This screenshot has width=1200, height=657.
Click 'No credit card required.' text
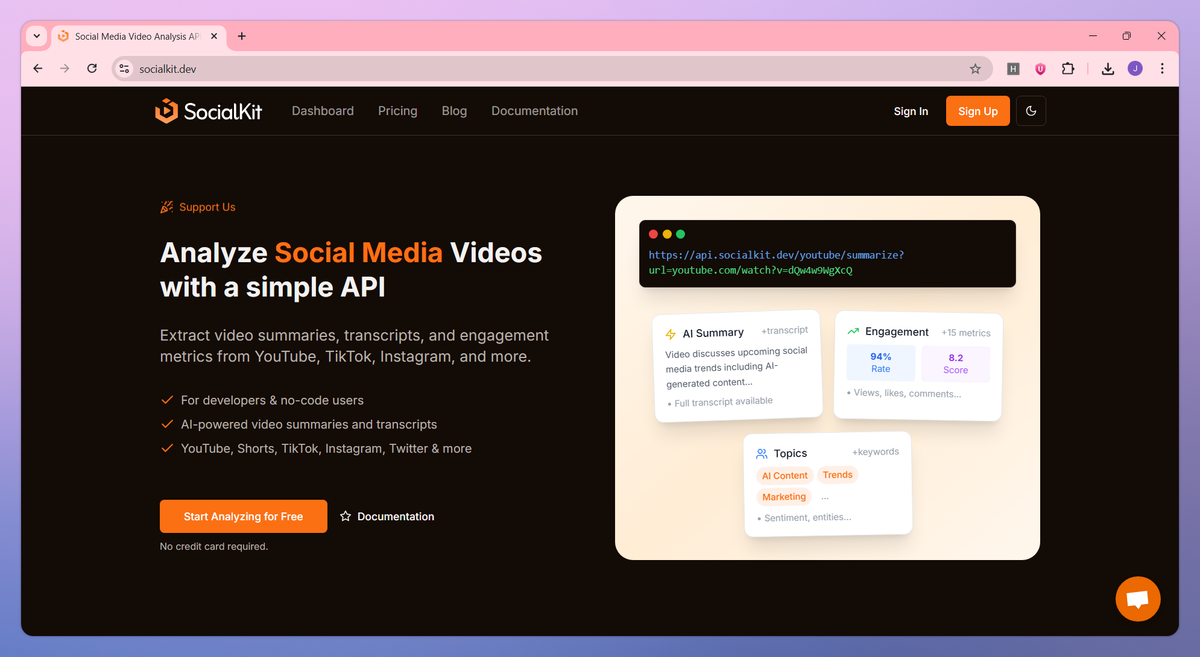click(214, 546)
